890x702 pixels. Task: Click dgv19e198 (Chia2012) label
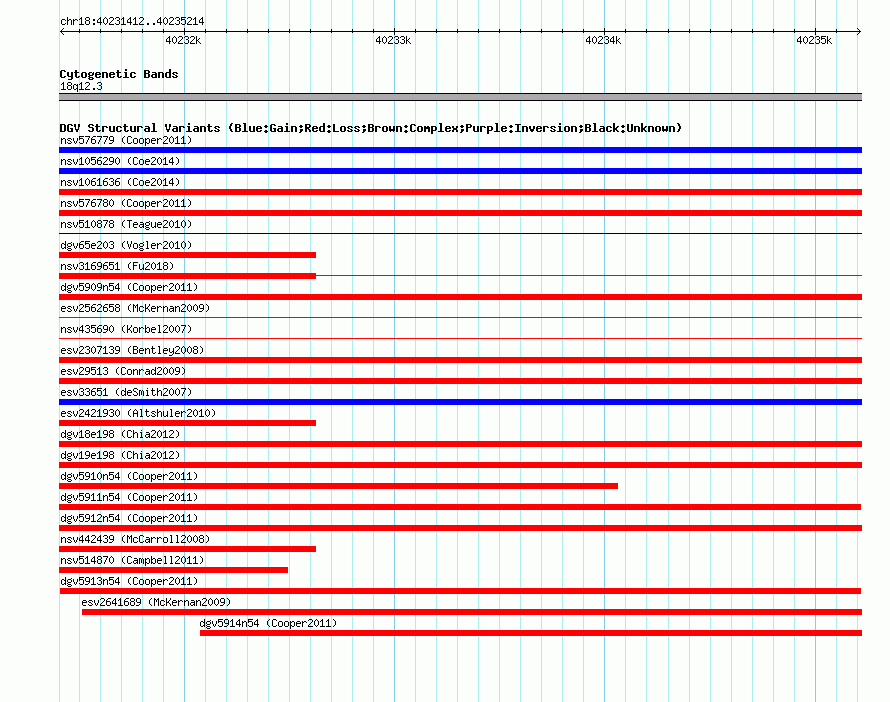120,455
